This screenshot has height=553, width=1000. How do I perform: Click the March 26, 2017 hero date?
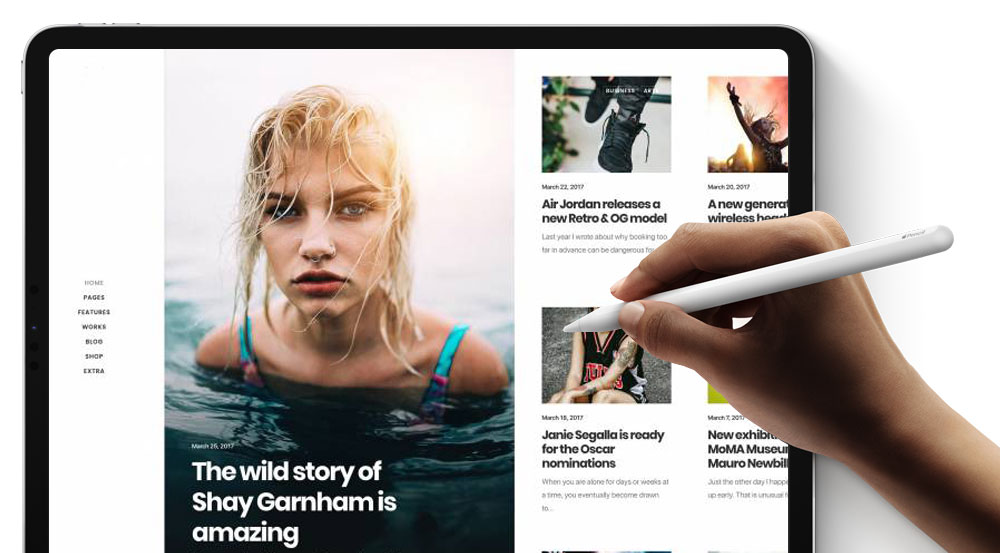click(x=212, y=446)
